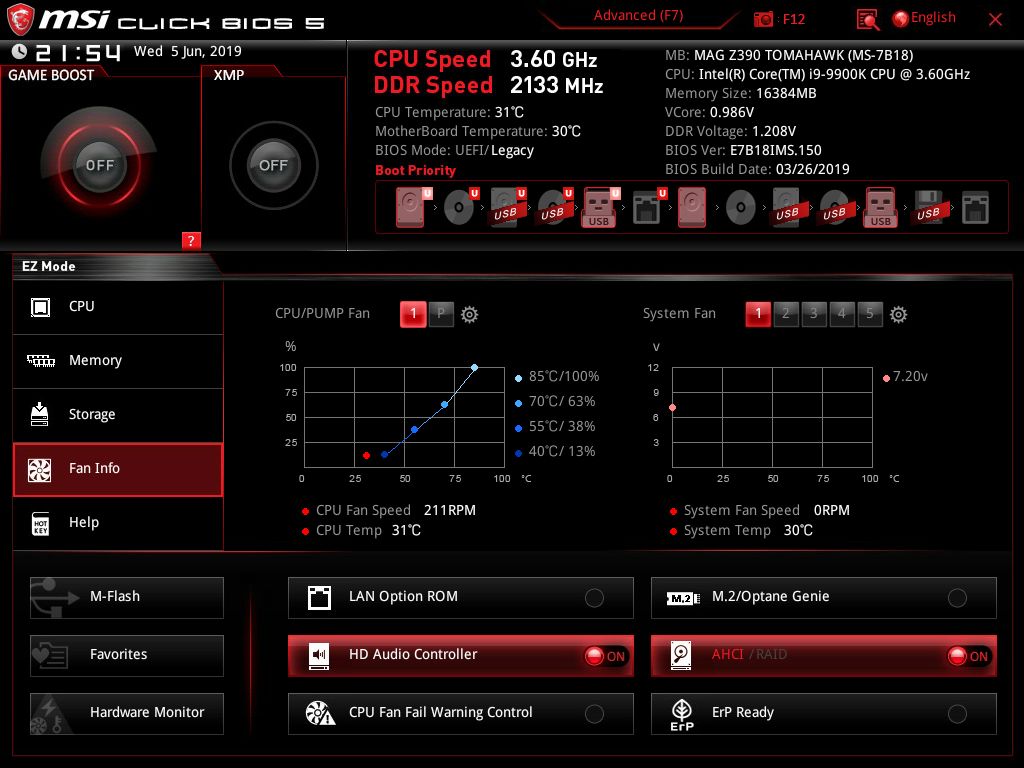The height and width of the screenshot is (768, 1024).
Task: Launch the M-Flash utility
Action: [x=127, y=597]
